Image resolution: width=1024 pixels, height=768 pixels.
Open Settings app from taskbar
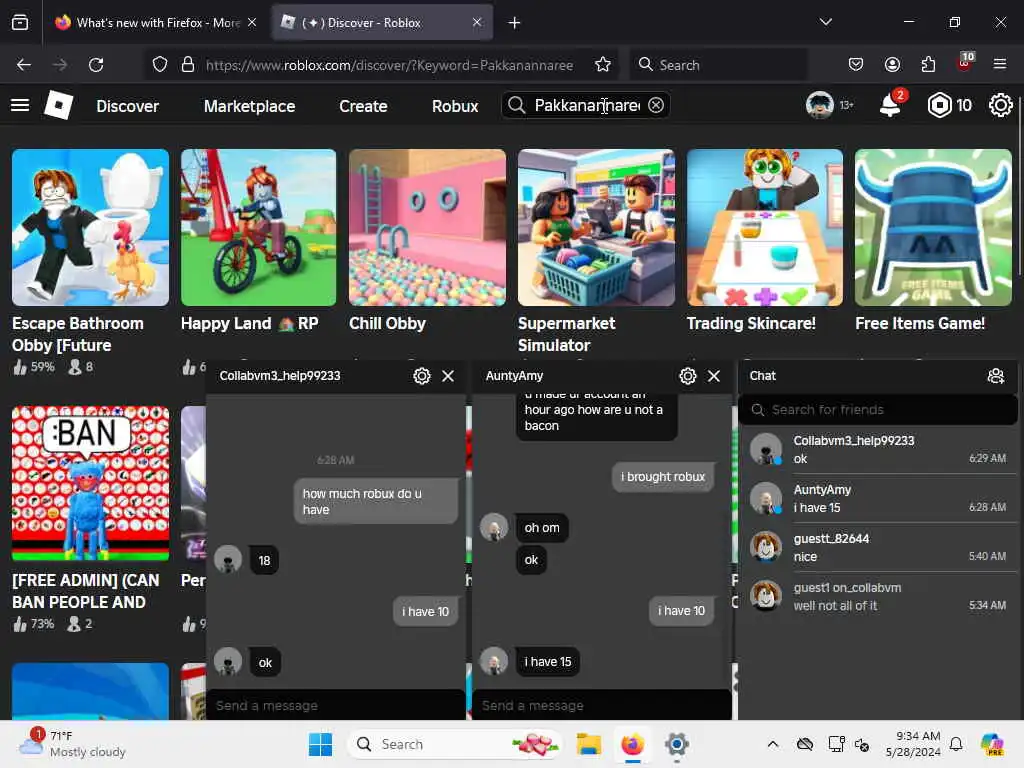[x=677, y=744]
